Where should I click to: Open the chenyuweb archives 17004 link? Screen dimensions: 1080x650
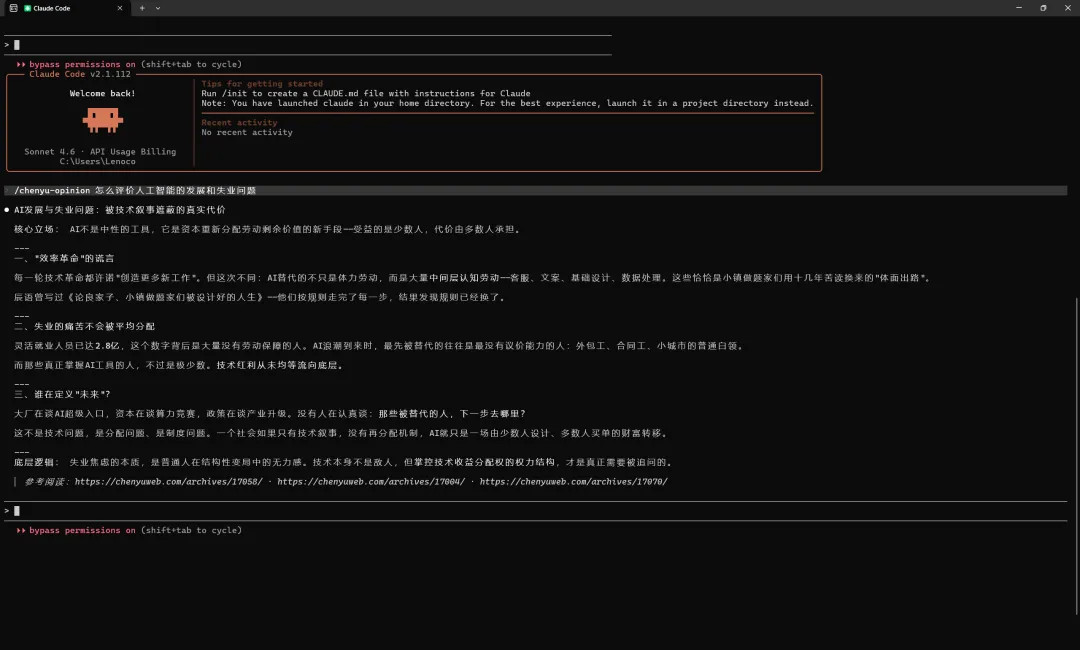pyautogui.click(x=371, y=482)
